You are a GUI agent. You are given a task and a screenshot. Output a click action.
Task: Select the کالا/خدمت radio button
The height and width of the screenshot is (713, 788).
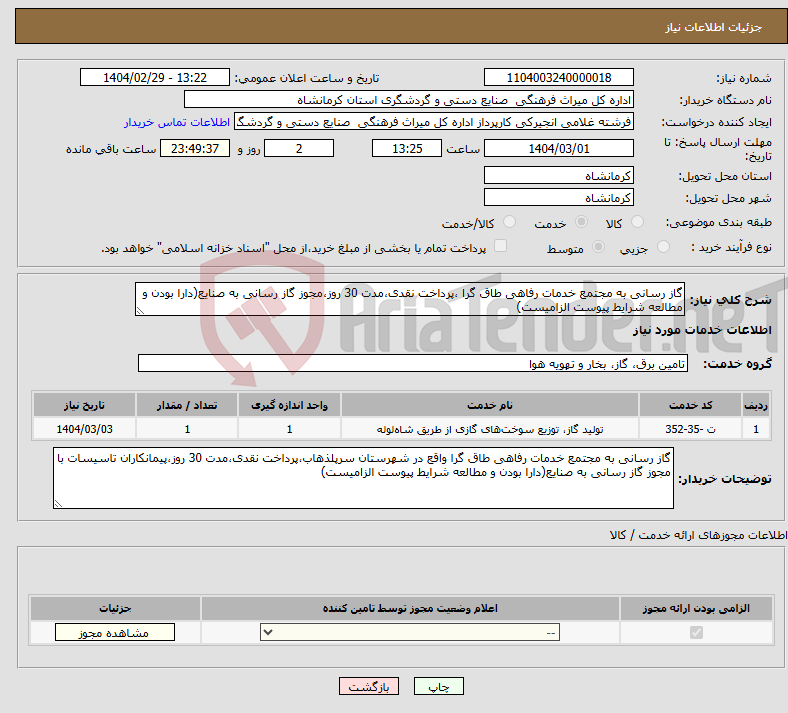click(510, 222)
